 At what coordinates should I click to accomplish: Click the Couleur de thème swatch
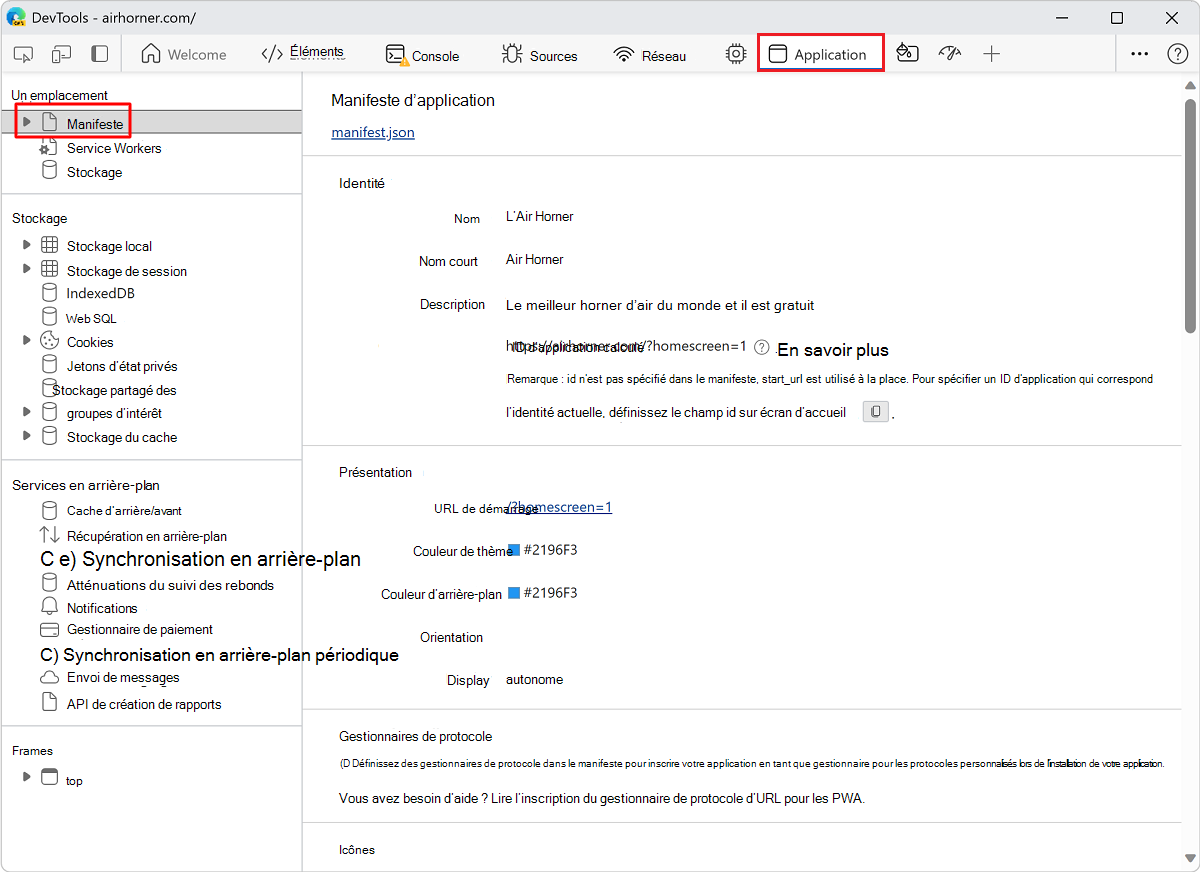[514, 550]
